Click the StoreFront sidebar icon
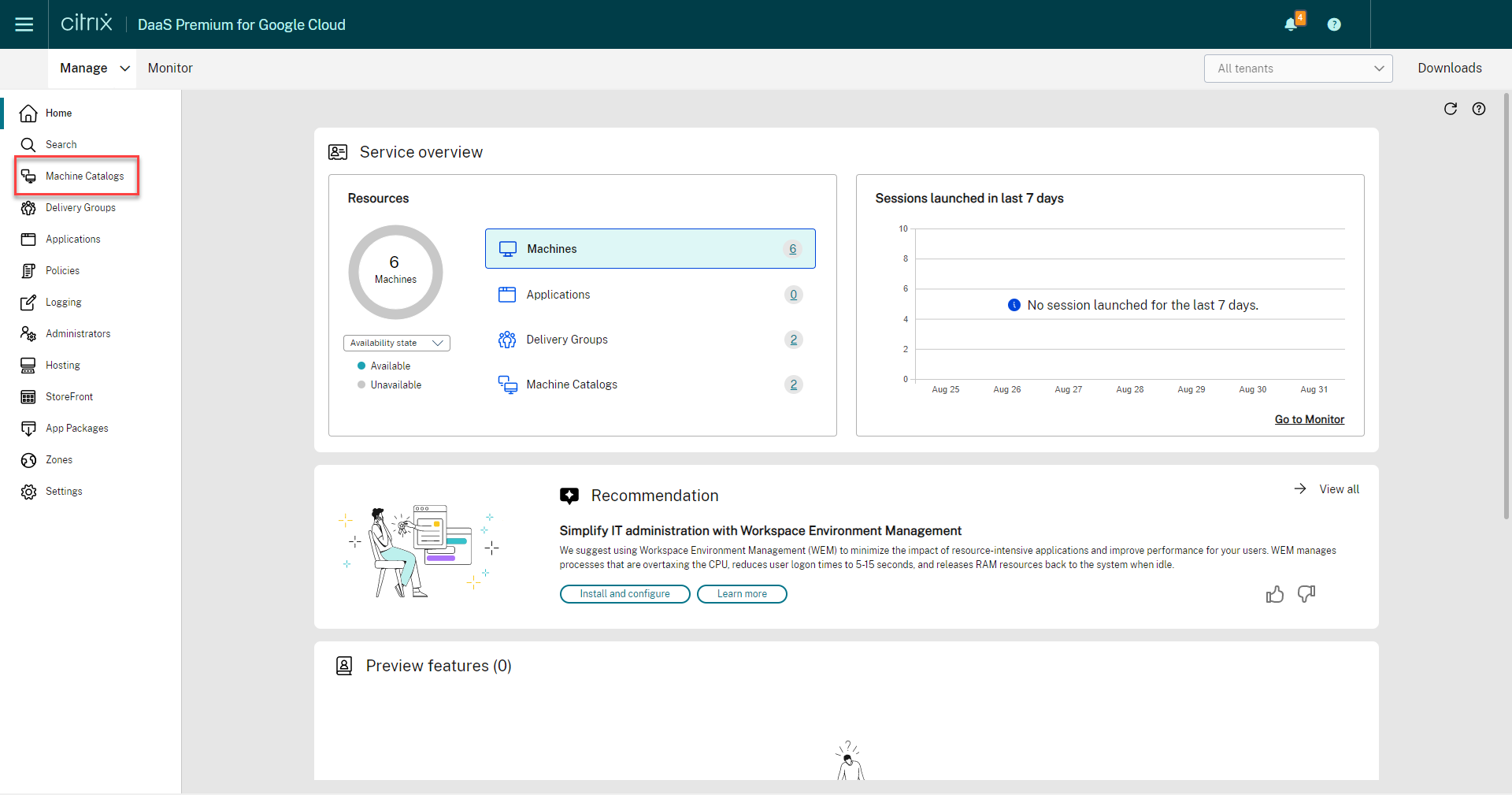 (x=28, y=396)
